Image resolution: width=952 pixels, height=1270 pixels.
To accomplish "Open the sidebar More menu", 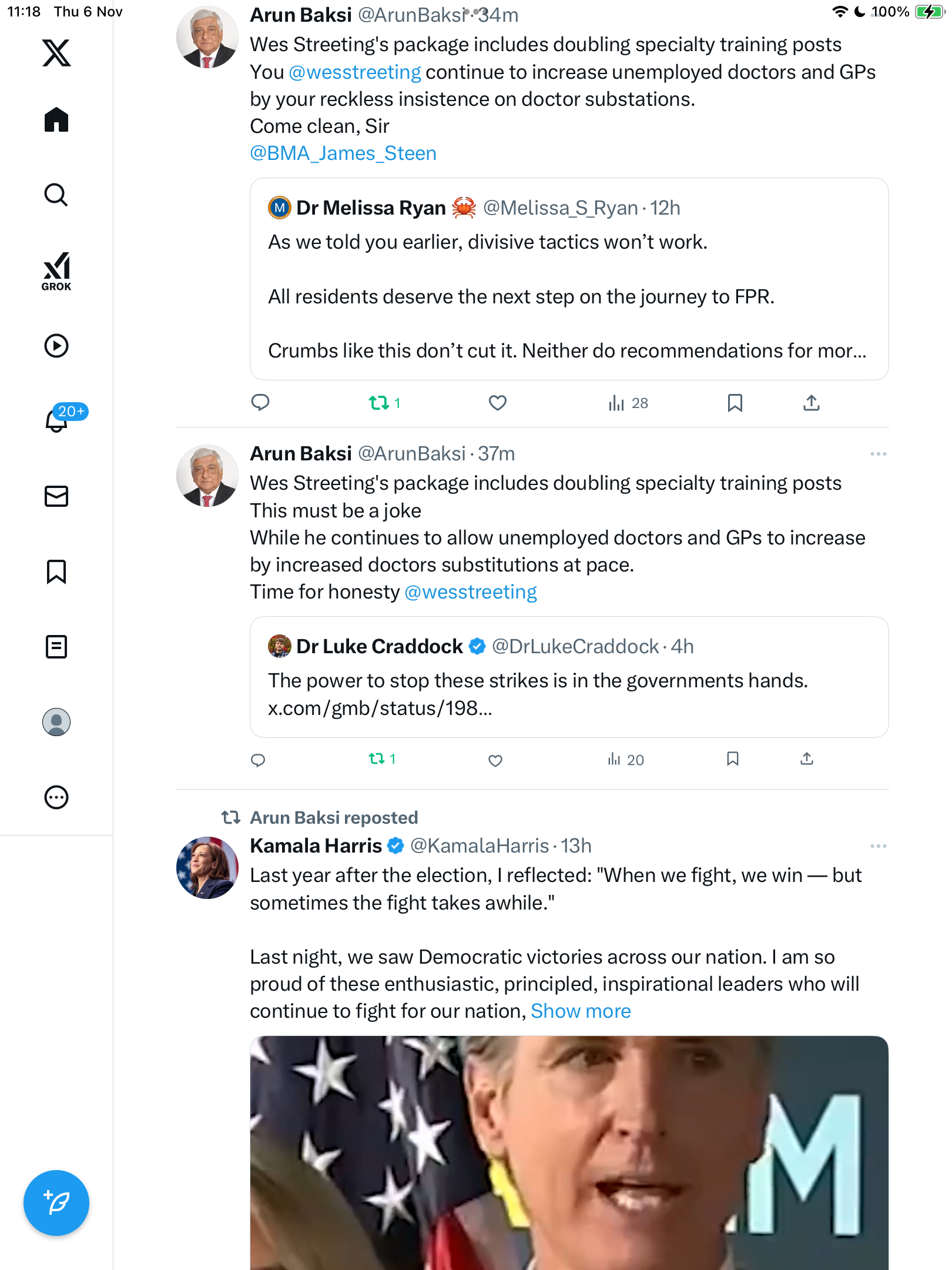I will (x=56, y=797).
